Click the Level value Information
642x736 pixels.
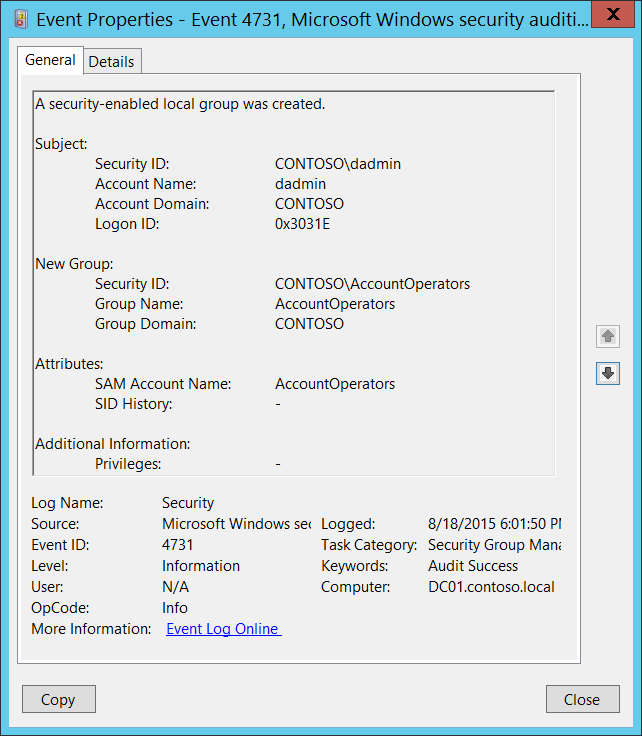tap(201, 566)
